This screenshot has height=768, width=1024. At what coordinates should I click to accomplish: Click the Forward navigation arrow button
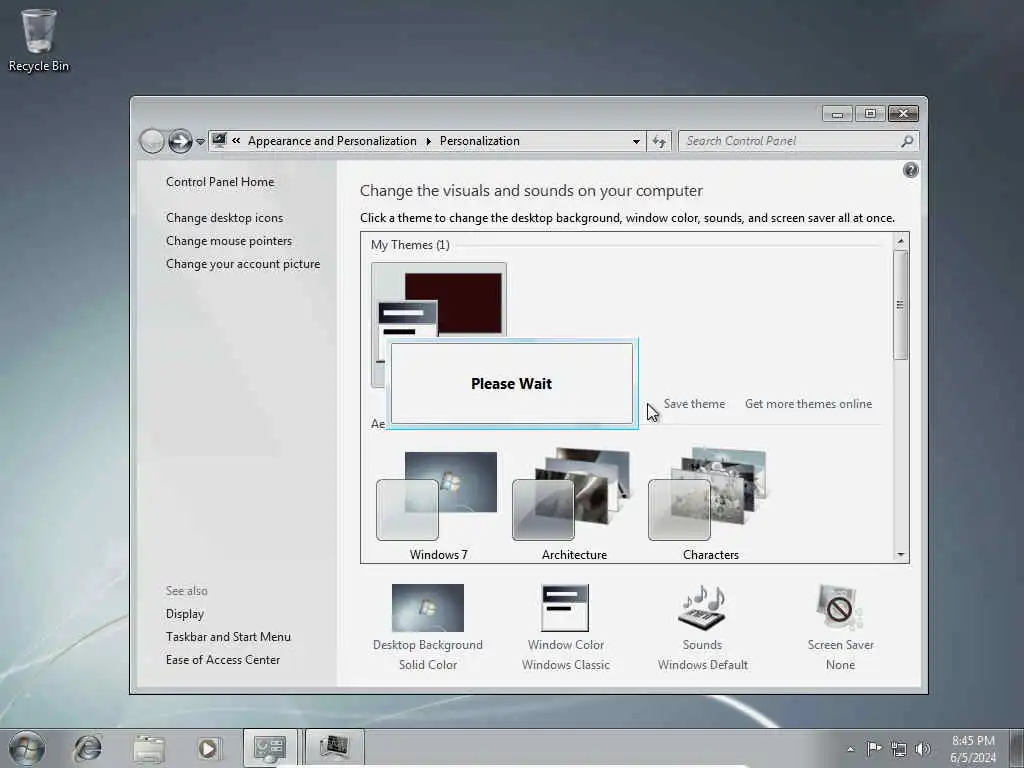click(x=180, y=141)
